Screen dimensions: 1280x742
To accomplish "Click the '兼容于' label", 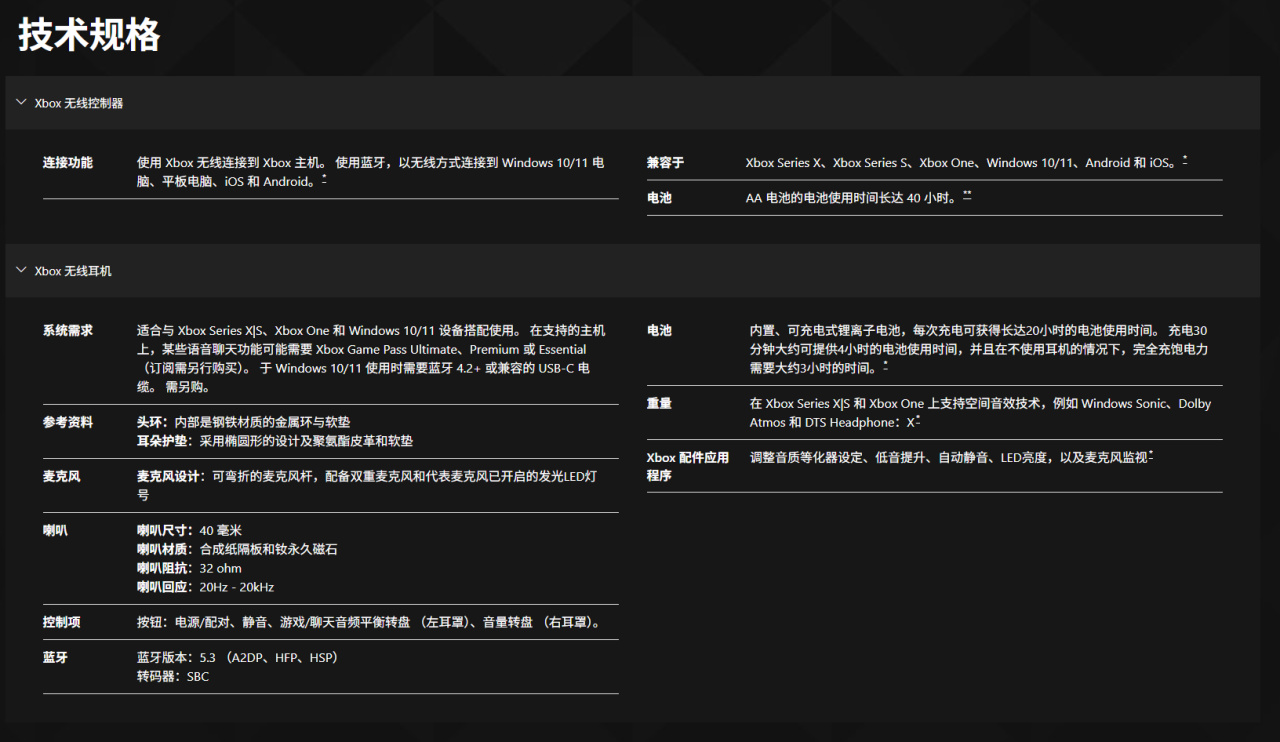I will (665, 163).
